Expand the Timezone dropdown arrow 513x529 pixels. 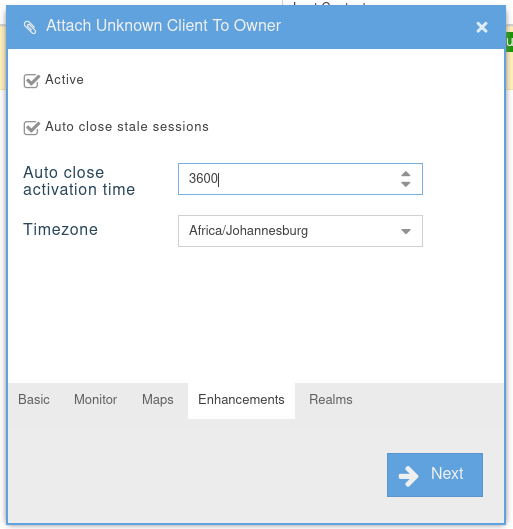(406, 231)
